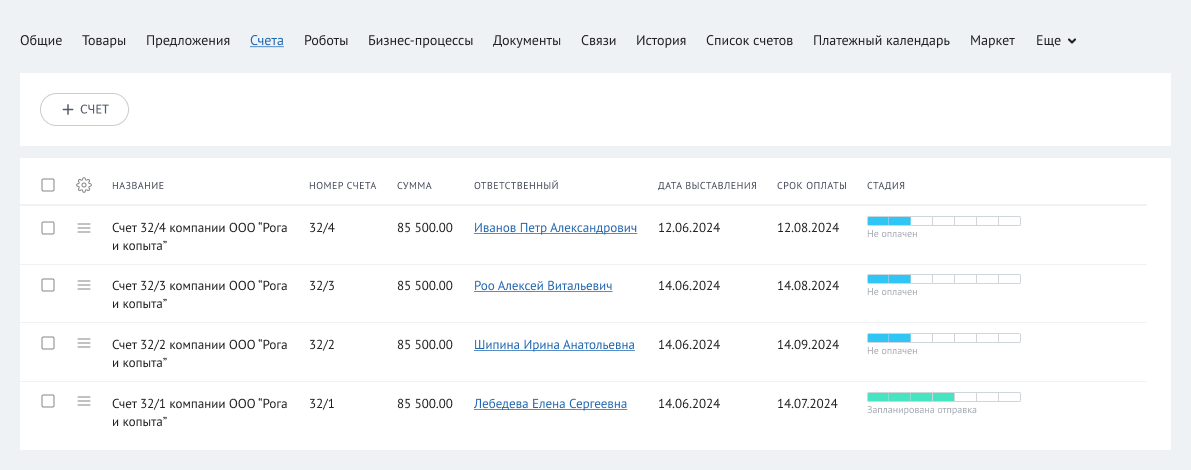Open row menu for invoice 32/2
This screenshot has width=1191, height=470.
coord(84,343)
